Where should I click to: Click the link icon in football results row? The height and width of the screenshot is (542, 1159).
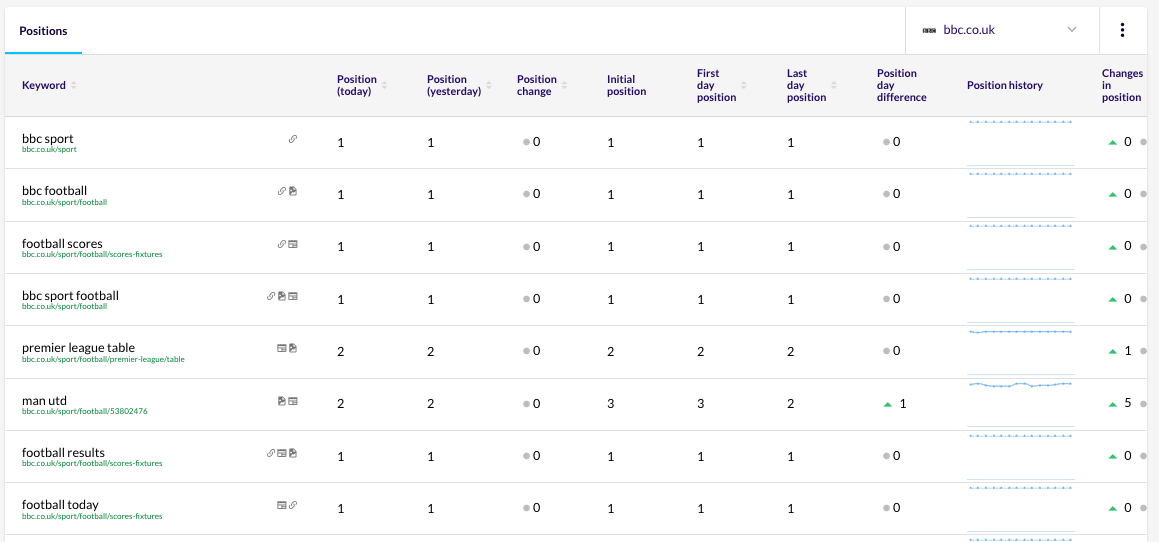(x=271, y=453)
